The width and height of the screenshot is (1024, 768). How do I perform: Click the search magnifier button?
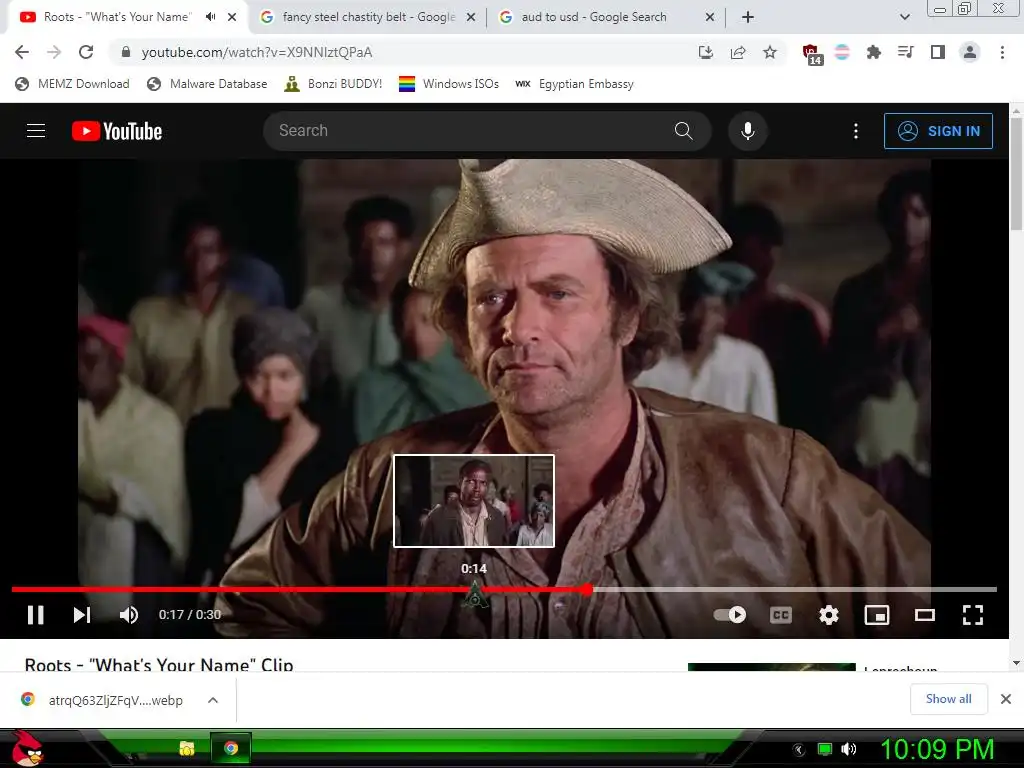point(683,131)
